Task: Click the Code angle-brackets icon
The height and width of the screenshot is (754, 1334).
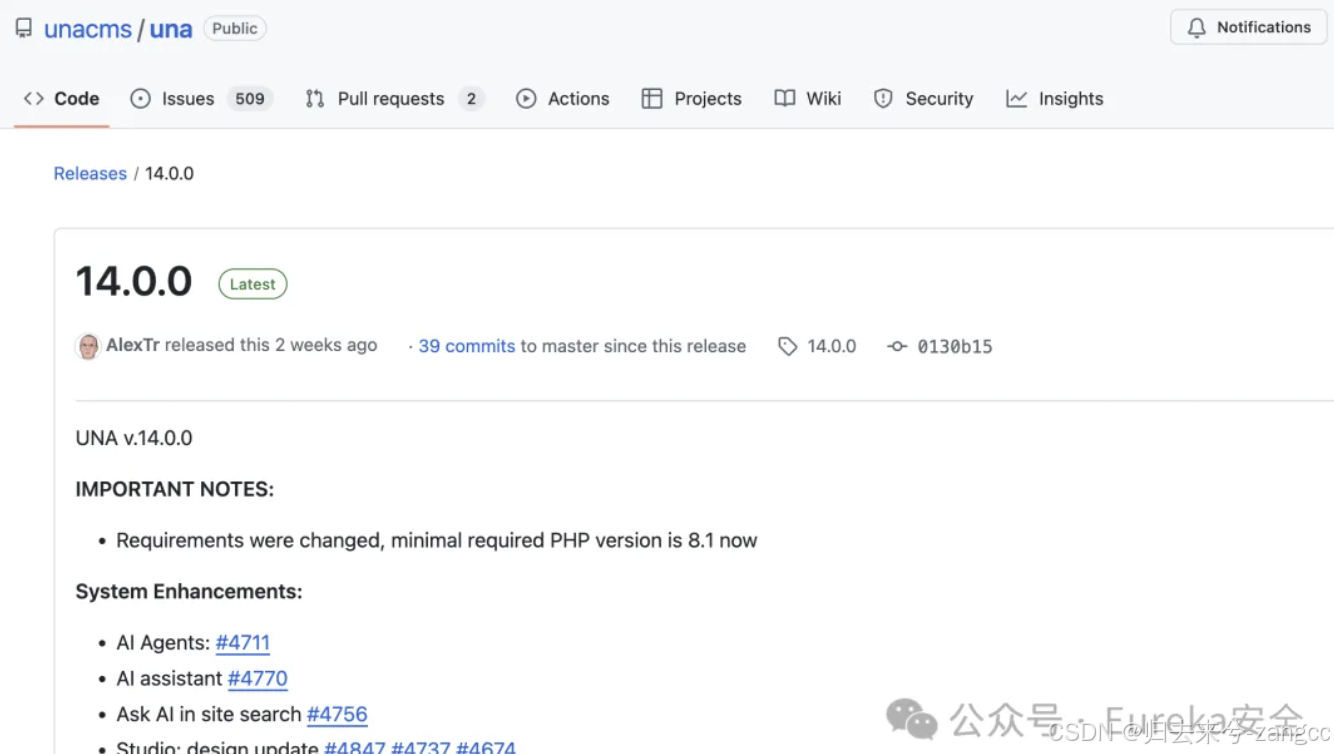Action: pyautogui.click(x=34, y=98)
